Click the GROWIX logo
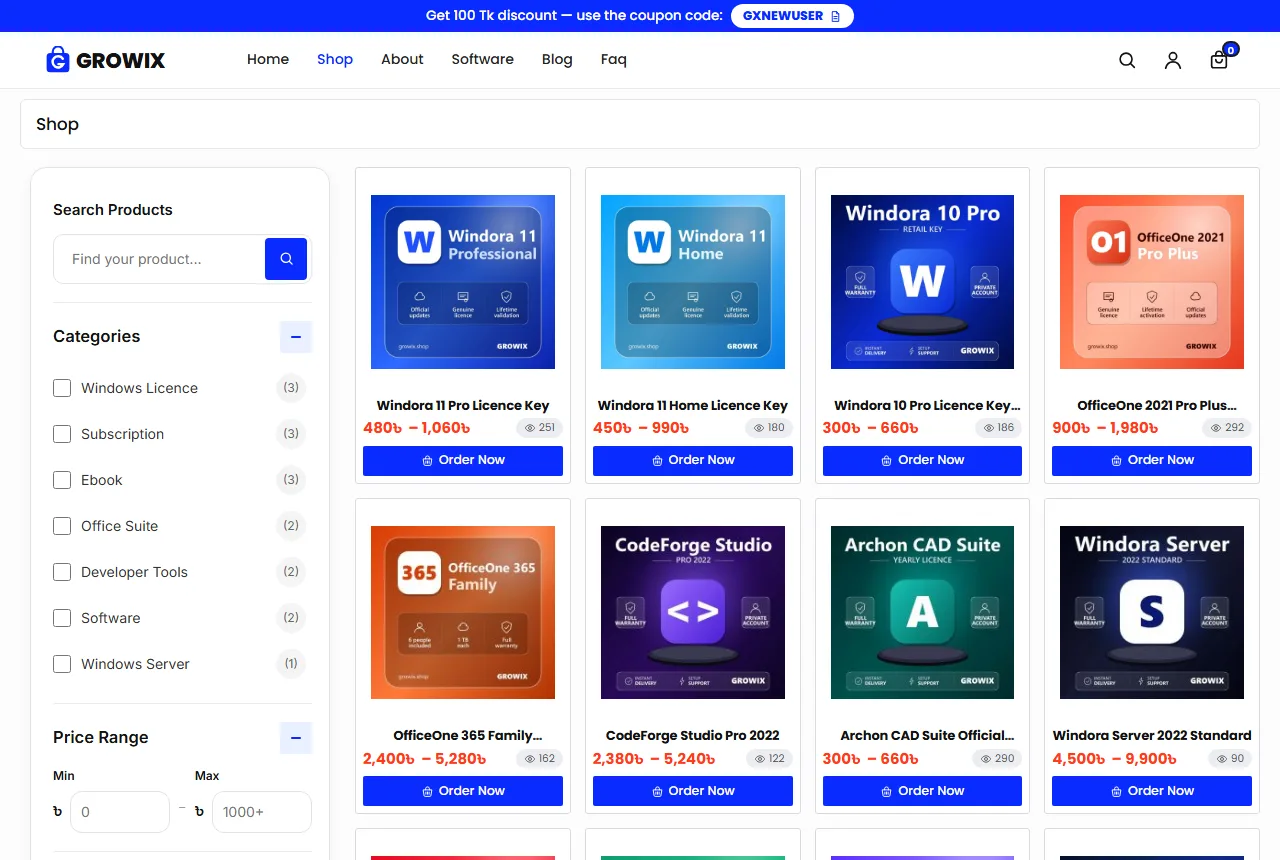 click(x=105, y=60)
